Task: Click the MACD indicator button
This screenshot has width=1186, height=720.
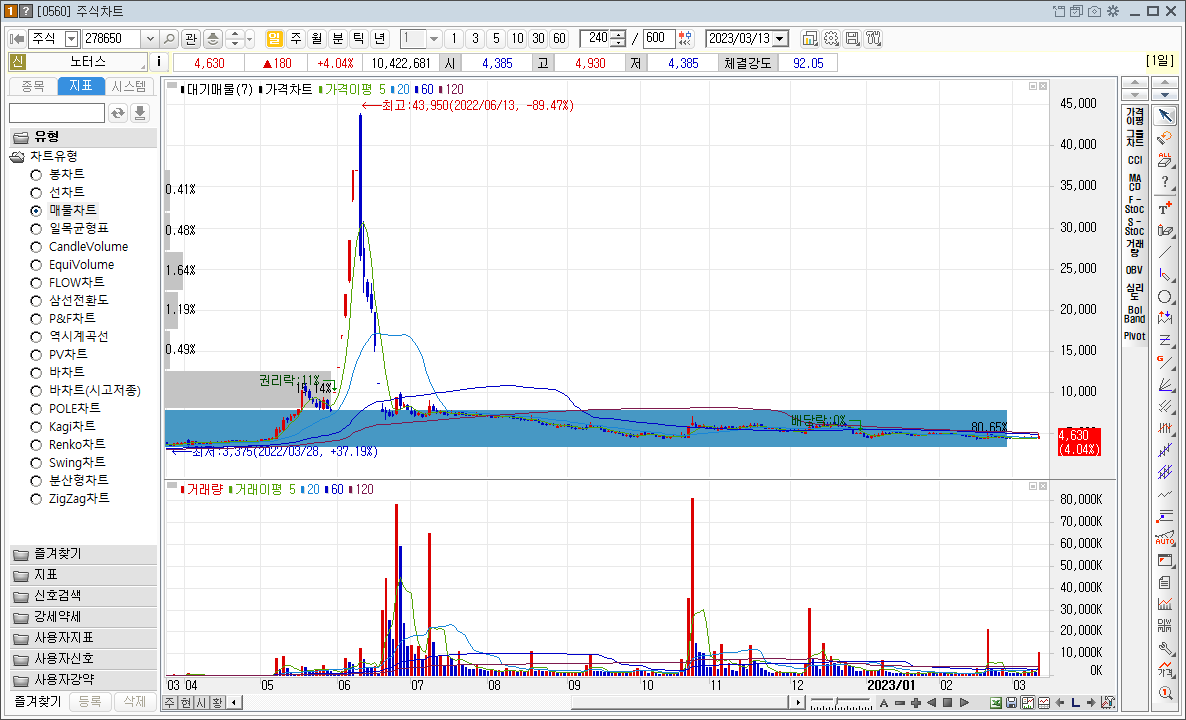Action: click(1135, 182)
